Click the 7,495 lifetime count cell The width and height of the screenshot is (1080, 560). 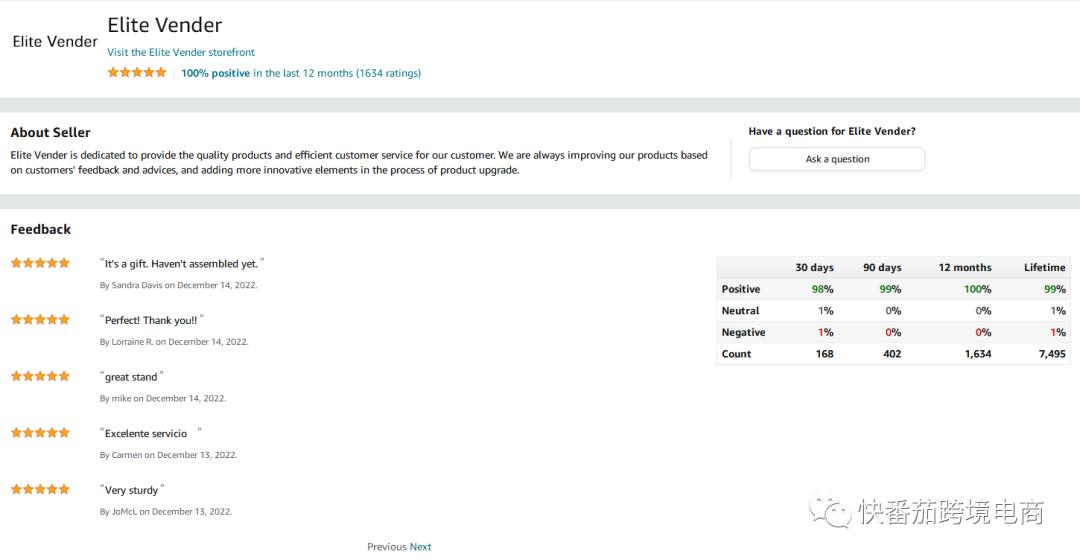coord(1052,354)
